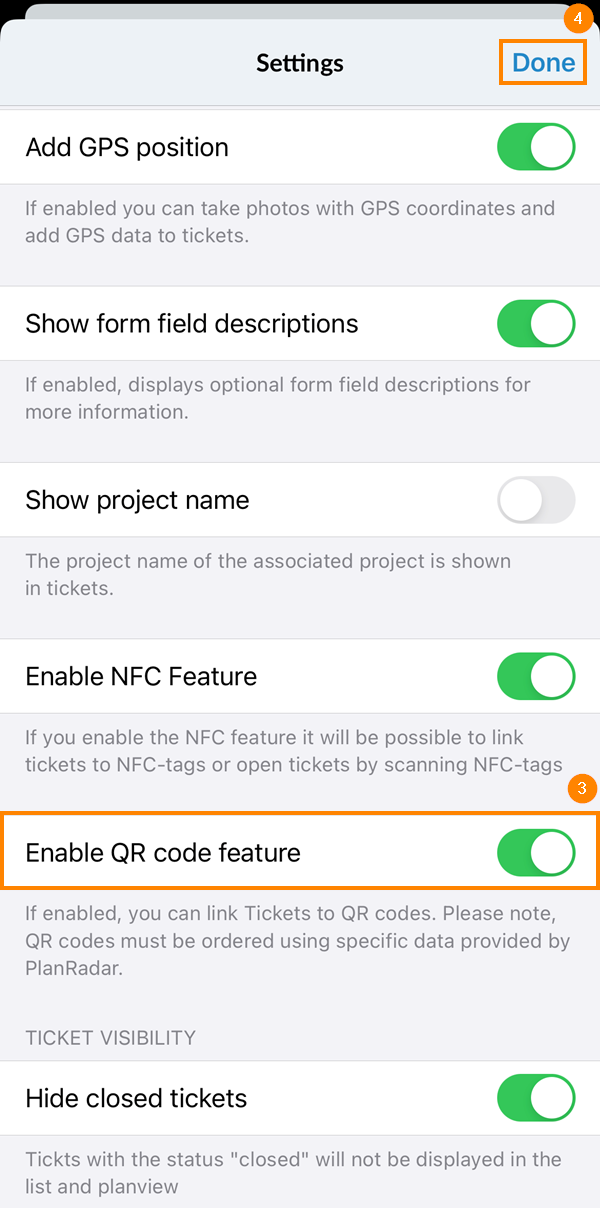Toggle the Hide closed tickets switch
Image resolution: width=600 pixels, height=1208 pixels.
[x=536, y=1098]
